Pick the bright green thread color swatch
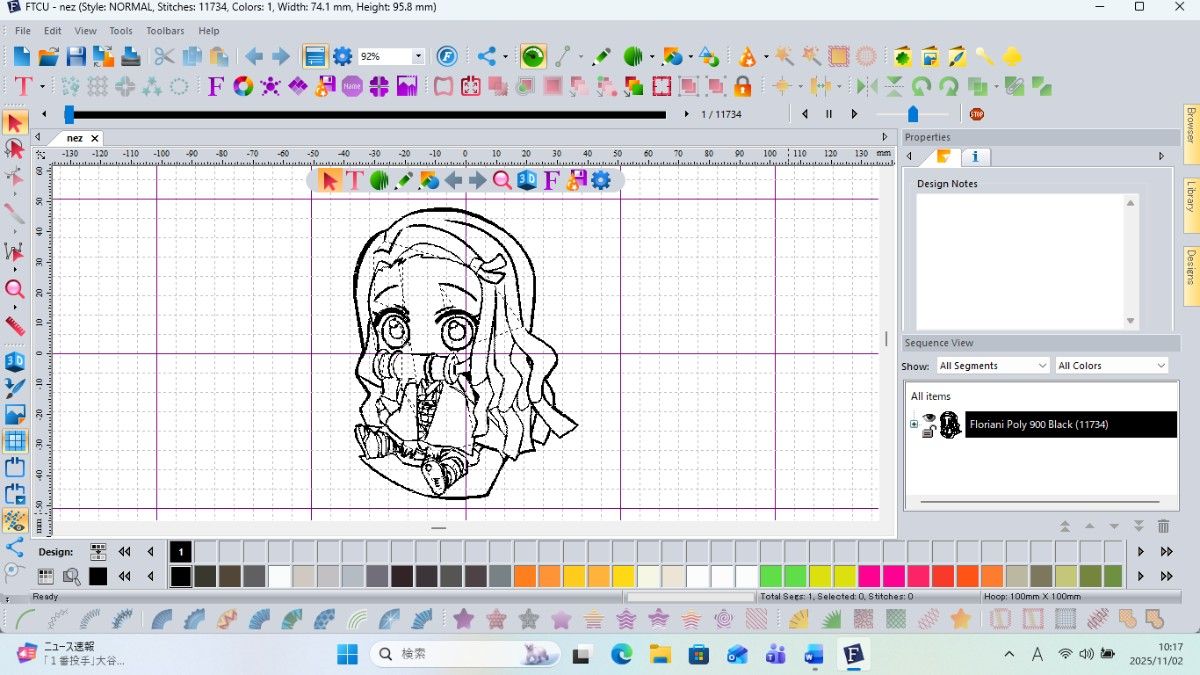 (x=770, y=576)
